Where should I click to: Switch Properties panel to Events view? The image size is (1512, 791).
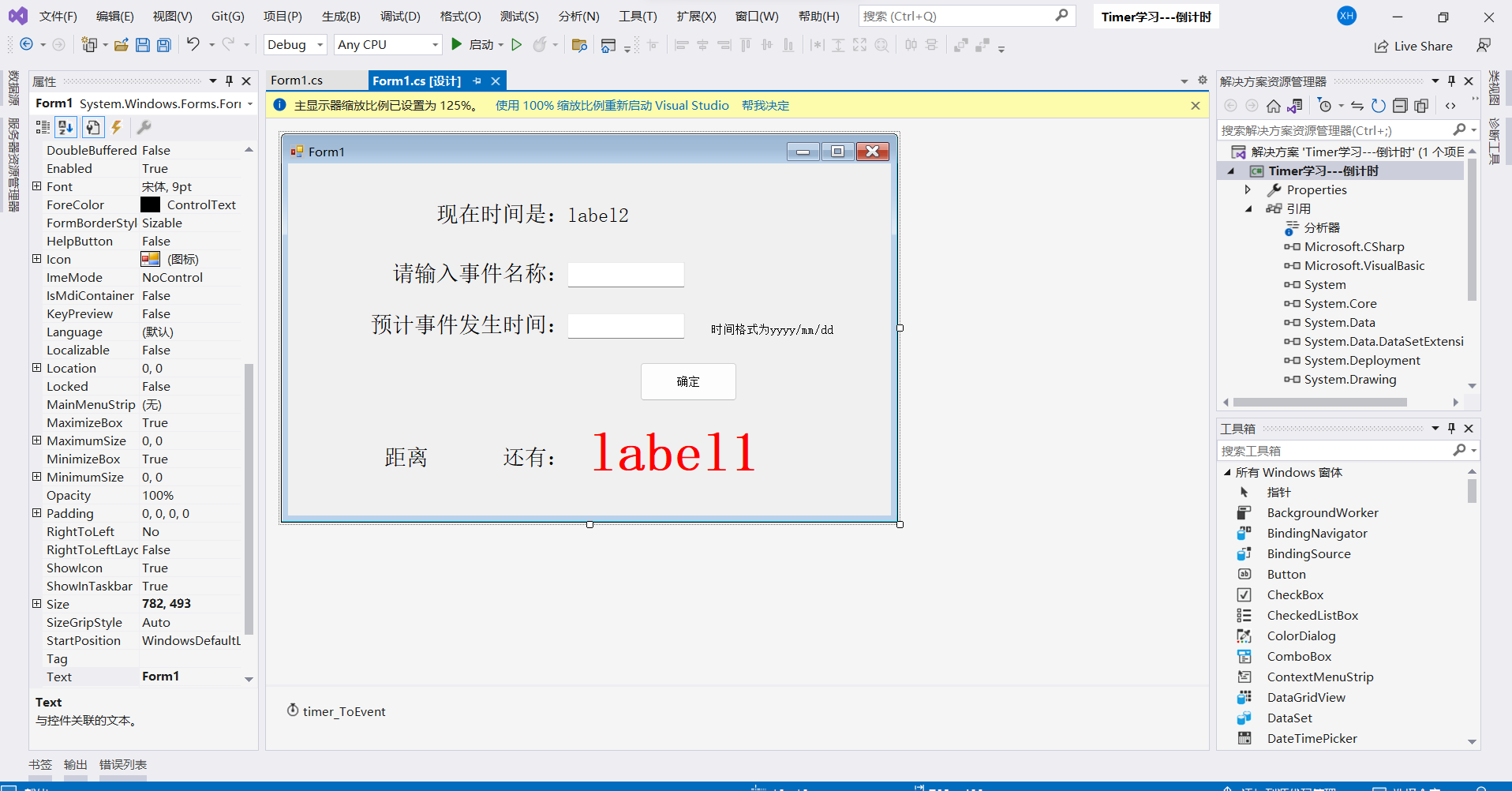[x=116, y=127]
